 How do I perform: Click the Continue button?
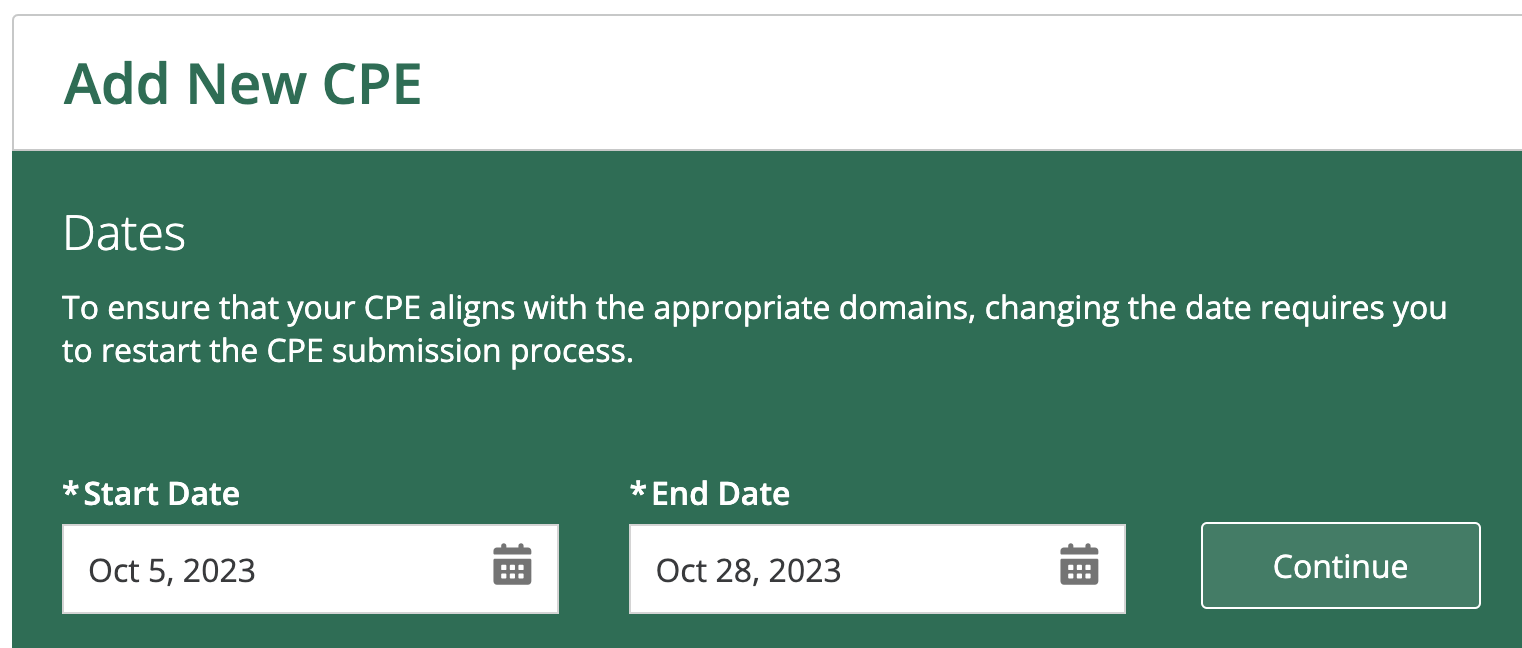point(1340,566)
